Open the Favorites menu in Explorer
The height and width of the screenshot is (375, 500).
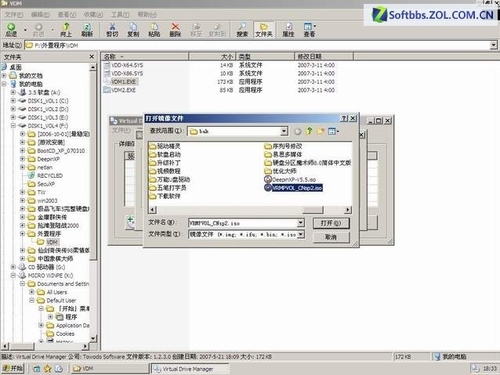coord(93,15)
